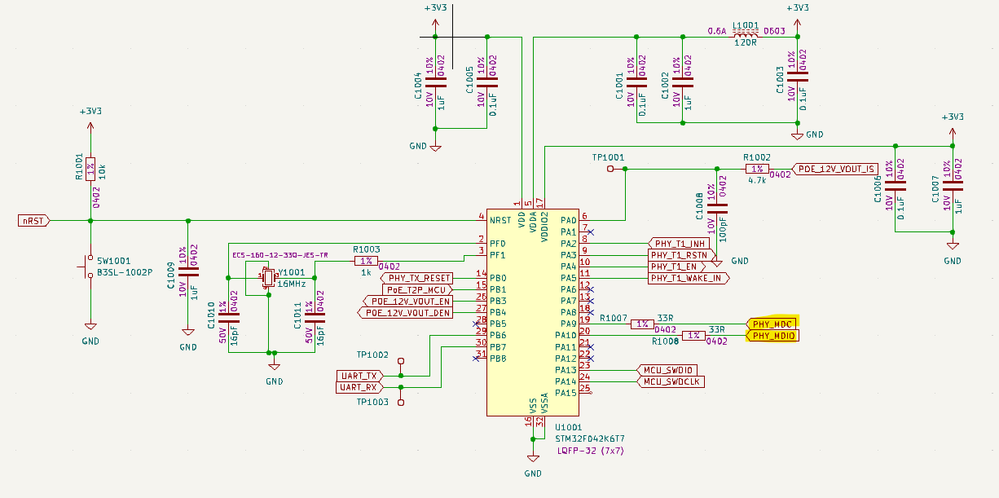Select the C1001 0.1uF capacitor symbol
The image size is (999, 498).
[x=636, y=81]
